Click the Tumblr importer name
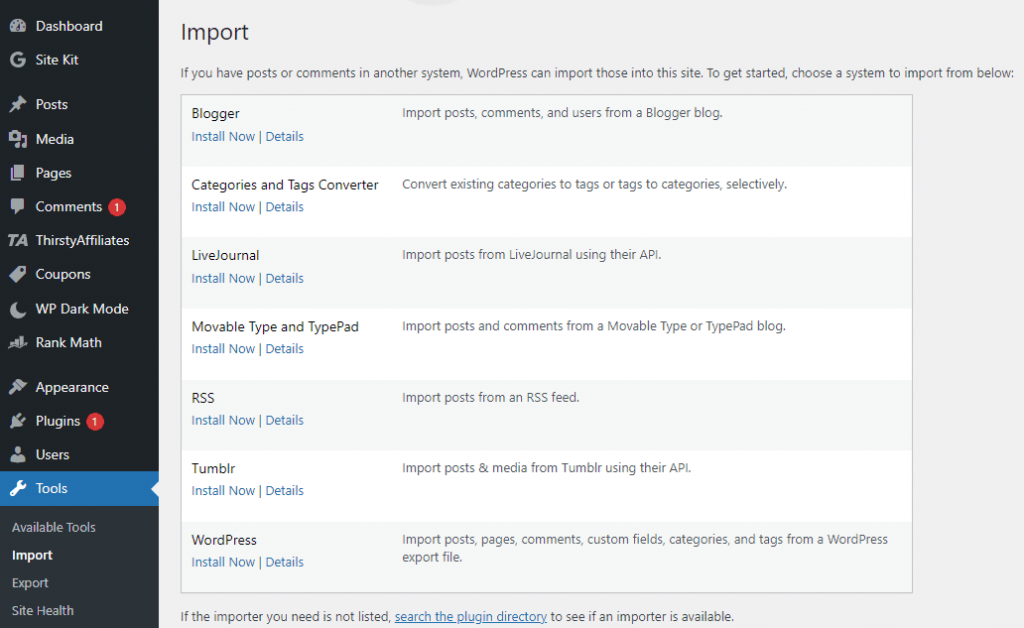 click(213, 469)
